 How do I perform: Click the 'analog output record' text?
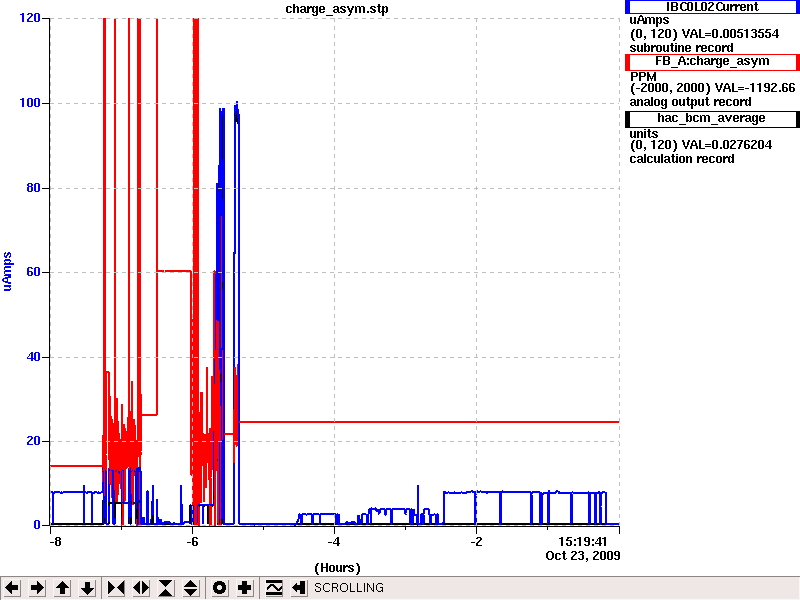click(690, 102)
